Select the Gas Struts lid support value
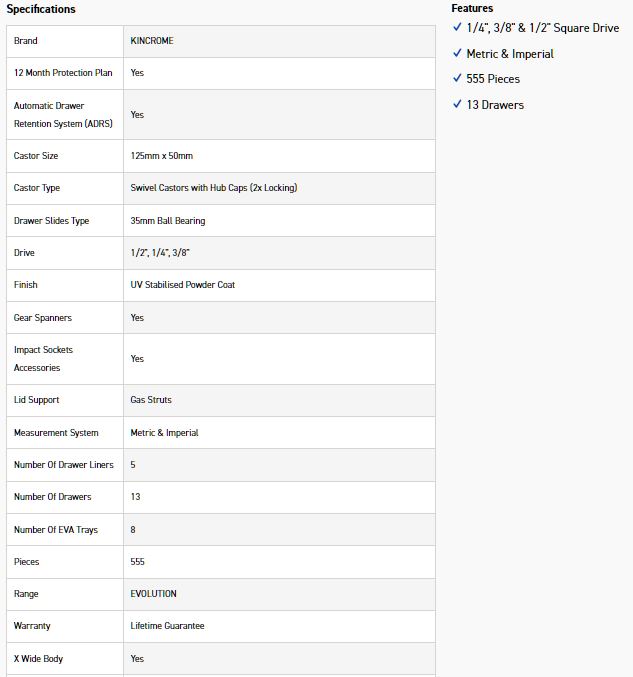 151,400
